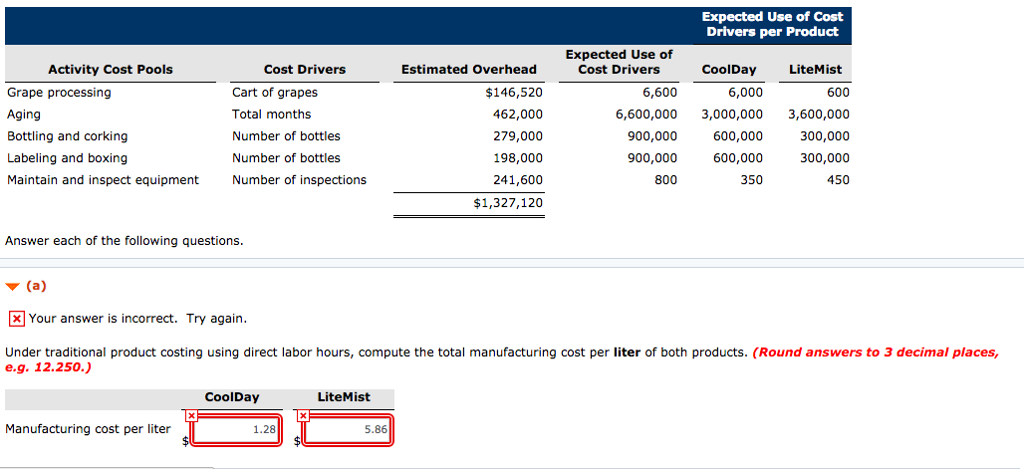
Task: Select the Maintain and inspect equipment row label
Action: [x=102, y=181]
